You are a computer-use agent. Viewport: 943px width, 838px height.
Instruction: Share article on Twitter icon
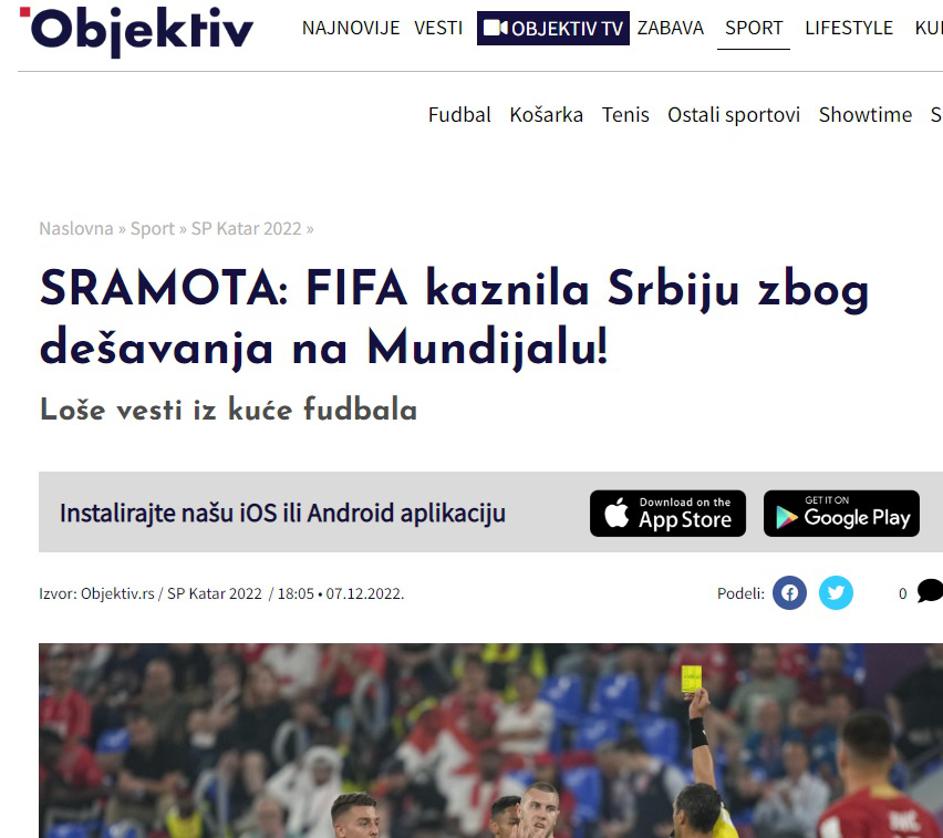coord(836,593)
